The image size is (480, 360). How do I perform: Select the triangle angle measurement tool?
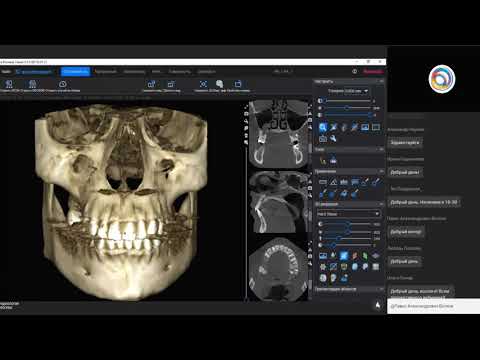coord(333,182)
